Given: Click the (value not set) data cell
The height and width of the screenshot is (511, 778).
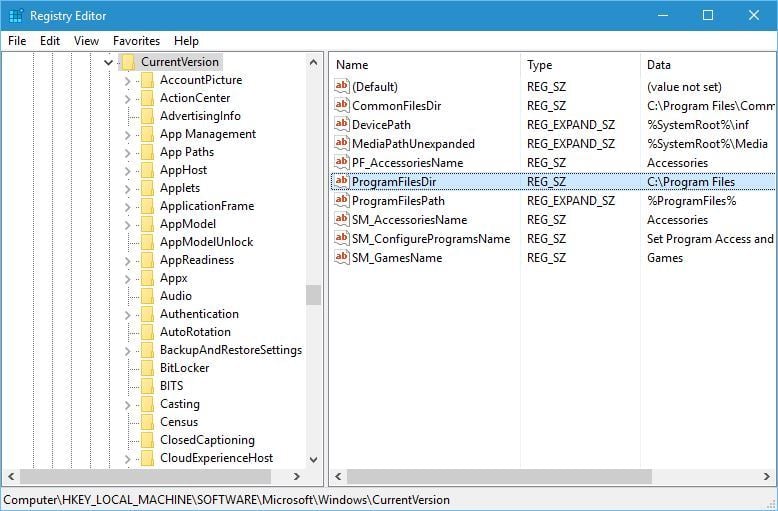Looking at the screenshot, I should [x=684, y=87].
